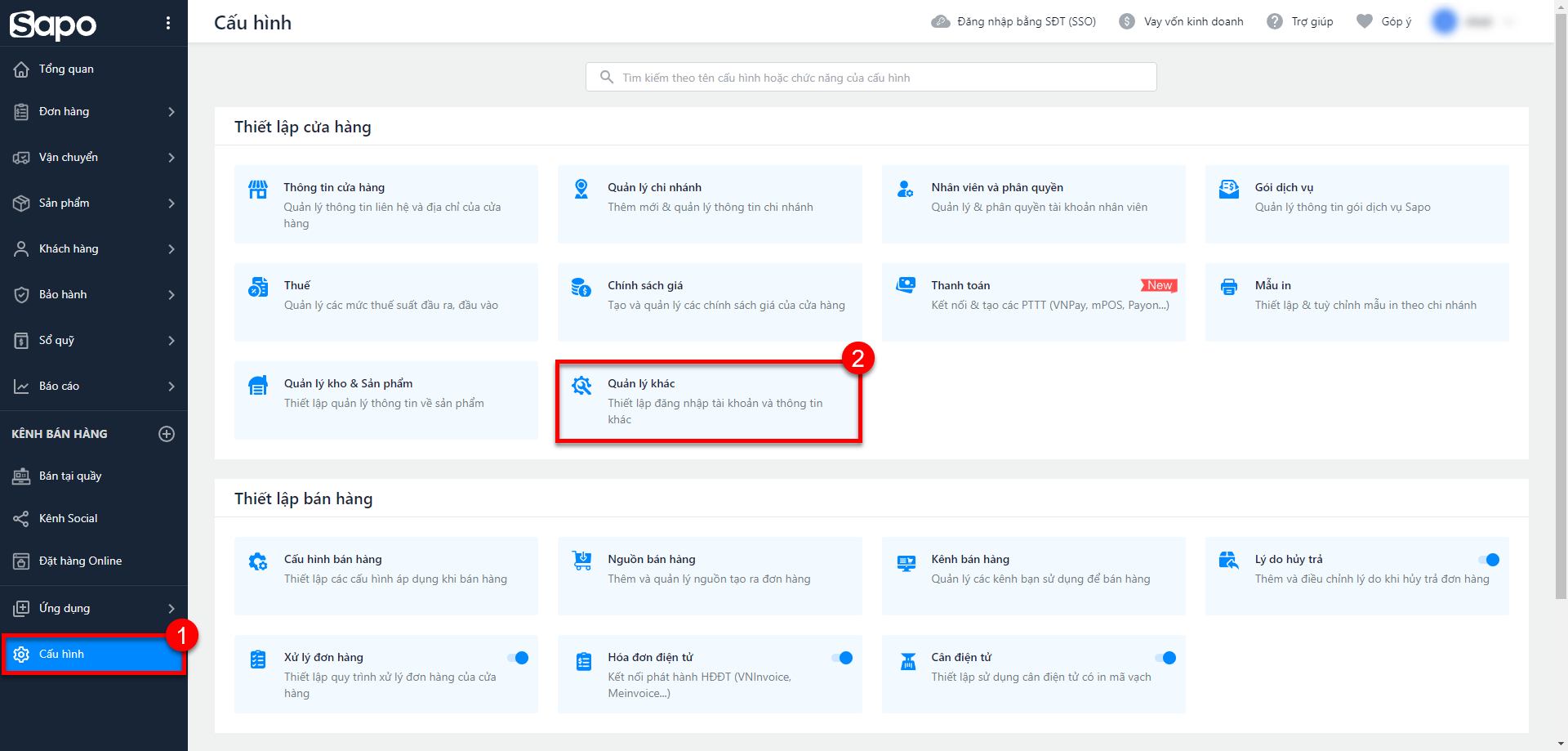Click the Sapo logo

pos(53,25)
